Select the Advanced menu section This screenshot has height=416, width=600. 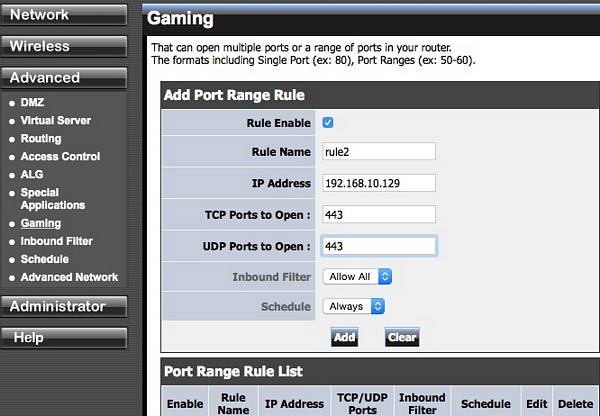[x=64, y=77]
